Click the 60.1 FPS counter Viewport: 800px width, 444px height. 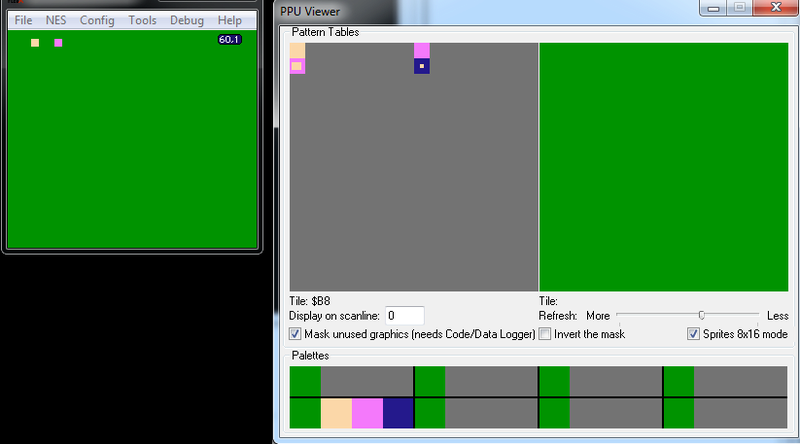(x=229, y=39)
